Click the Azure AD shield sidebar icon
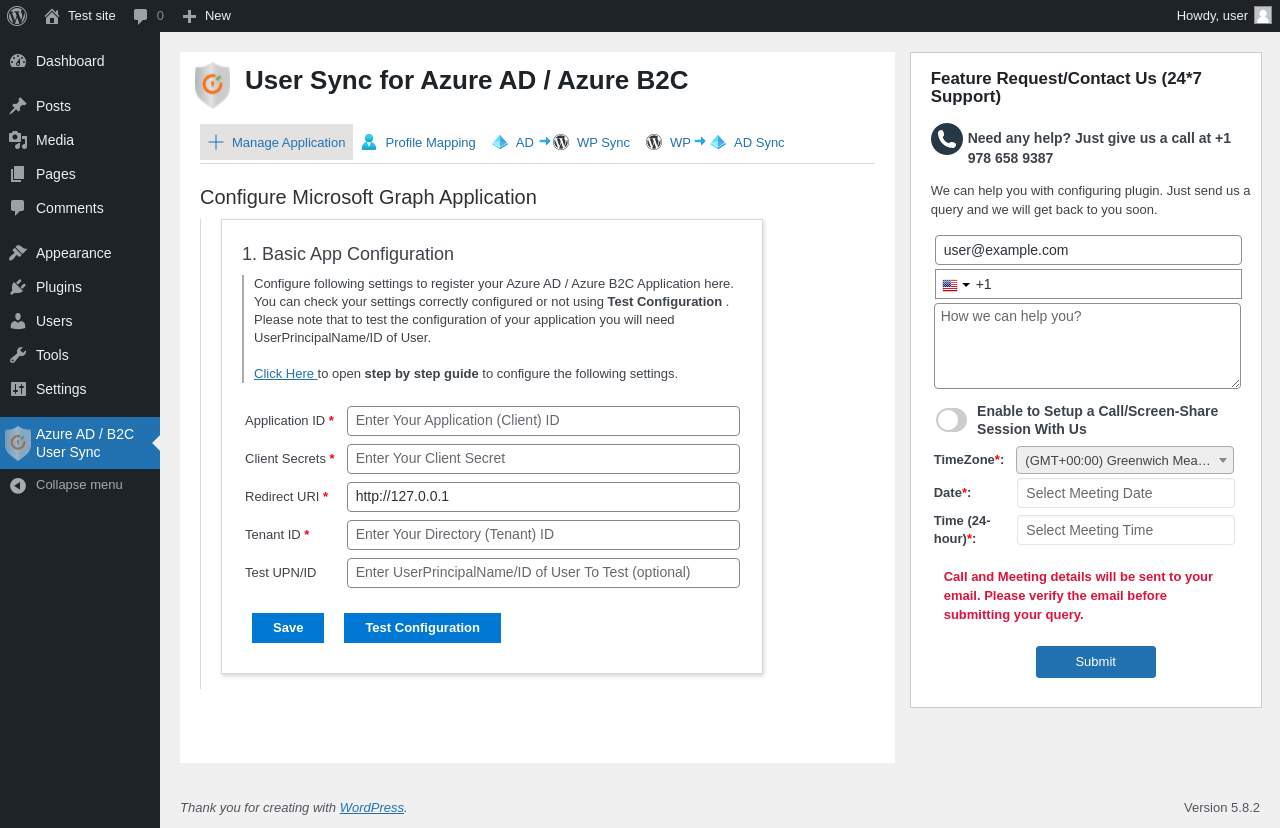 click(18, 443)
